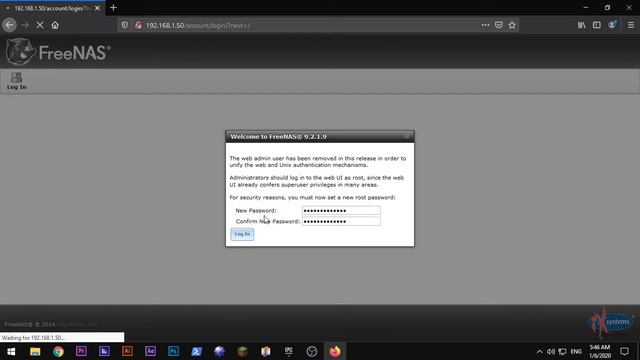The image size is (640, 360).
Task: Open OBS Studio from taskbar
Action: click(311, 351)
